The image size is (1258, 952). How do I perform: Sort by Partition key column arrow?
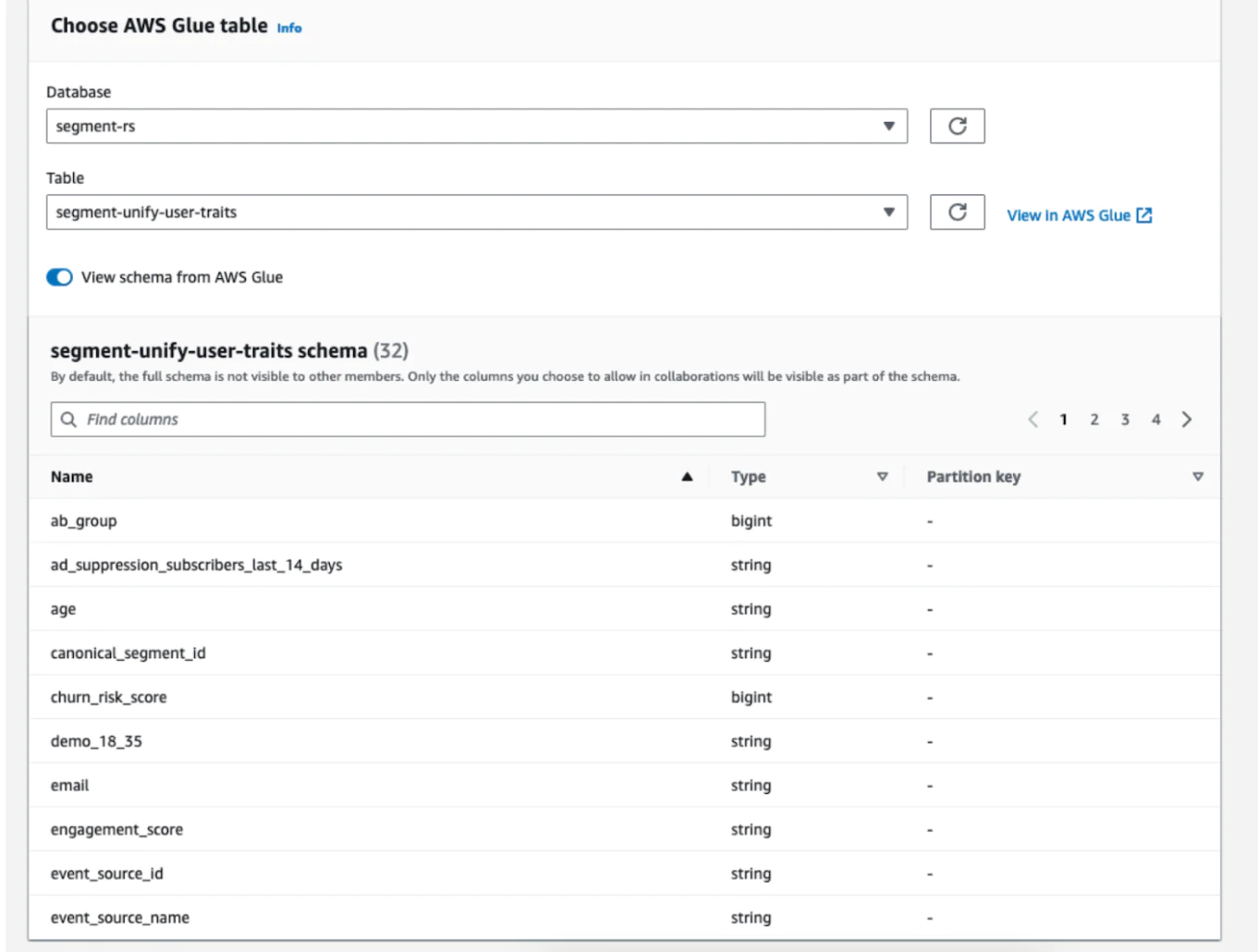pos(1198,477)
